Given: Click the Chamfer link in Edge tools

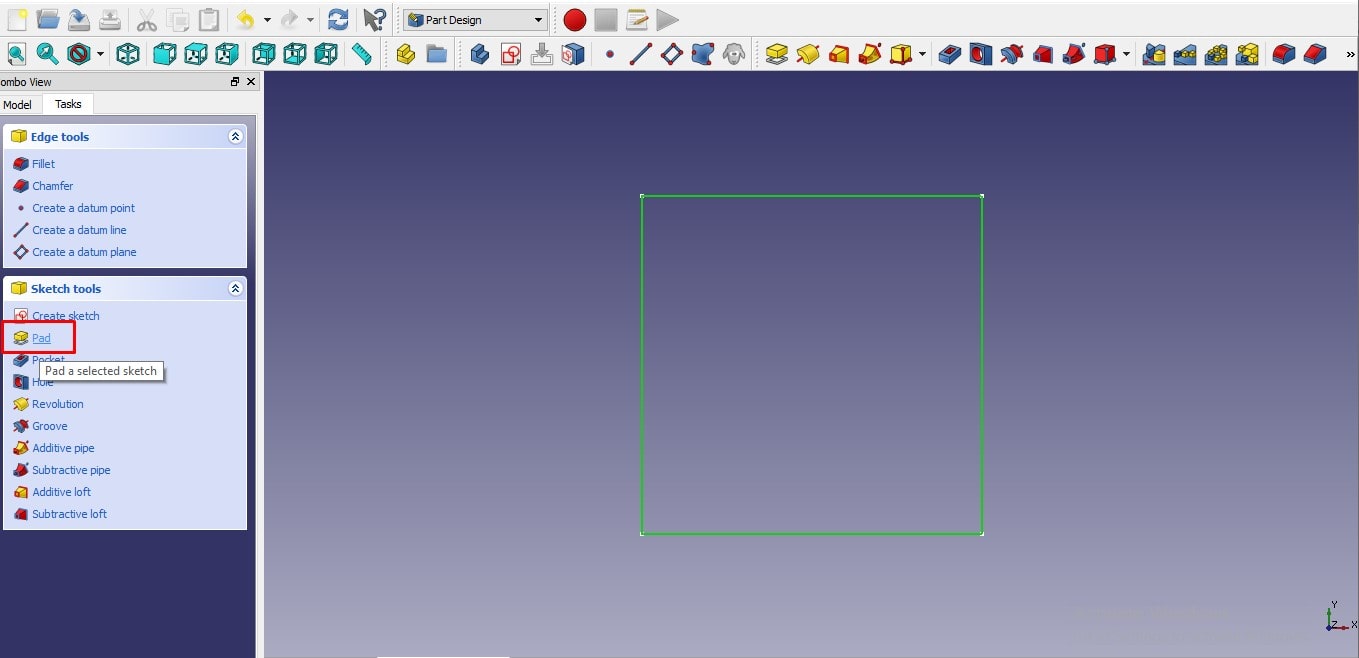Looking at the screenshot, I should (x=52, y=186).
